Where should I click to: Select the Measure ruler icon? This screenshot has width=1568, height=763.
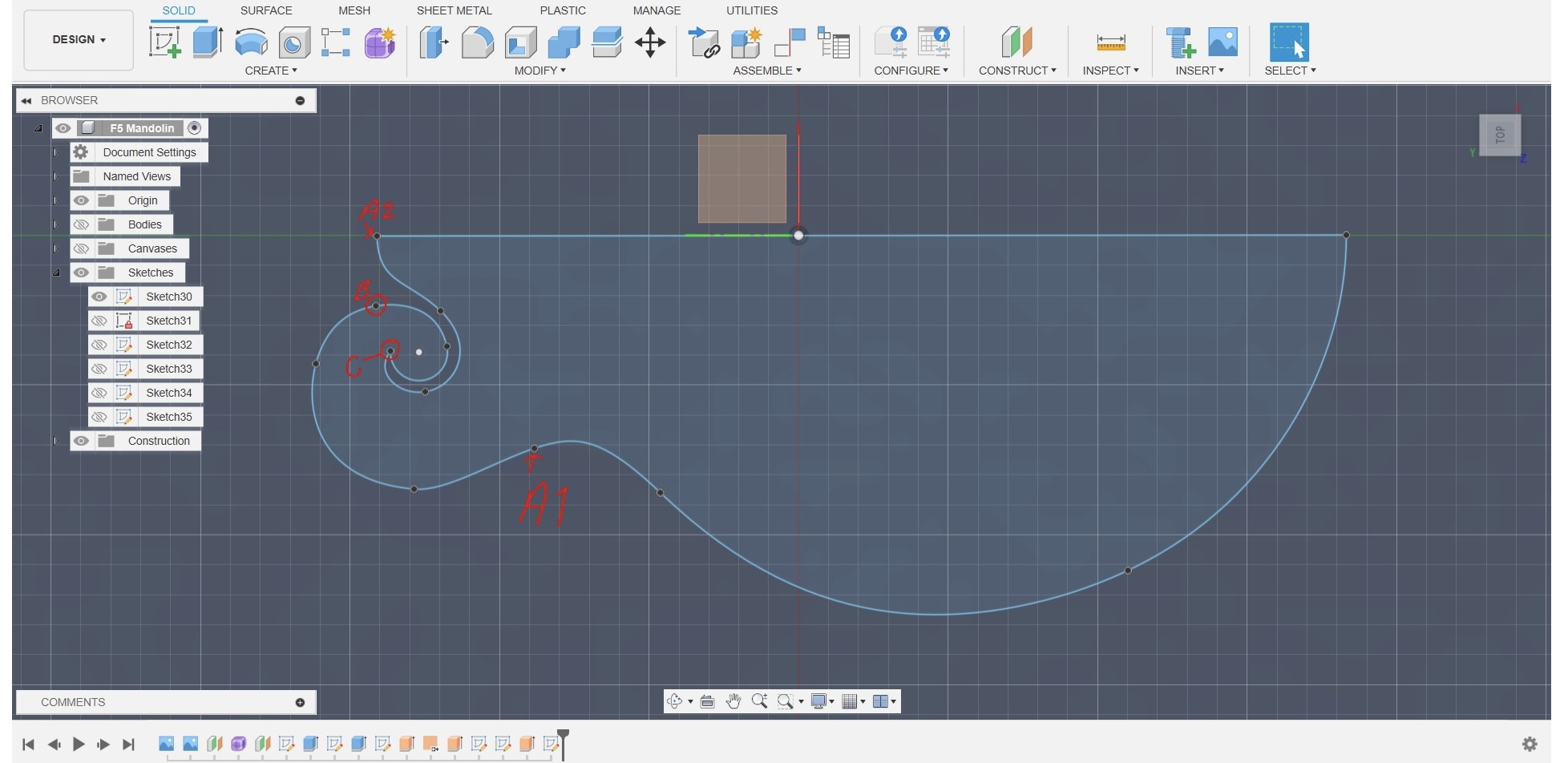click(x=1110, y=42)
